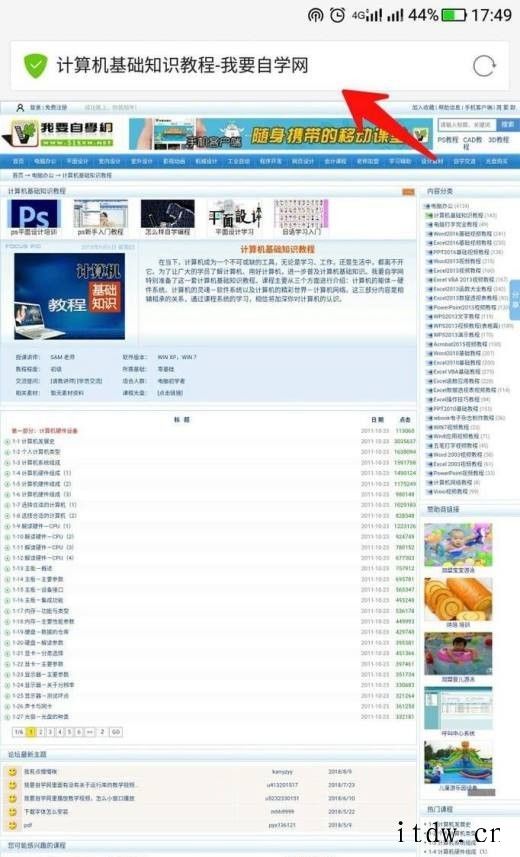Expand lesson 1-17 内存 plus icon
This screenshot has width=520, height=857.
(x=8, y=611)
